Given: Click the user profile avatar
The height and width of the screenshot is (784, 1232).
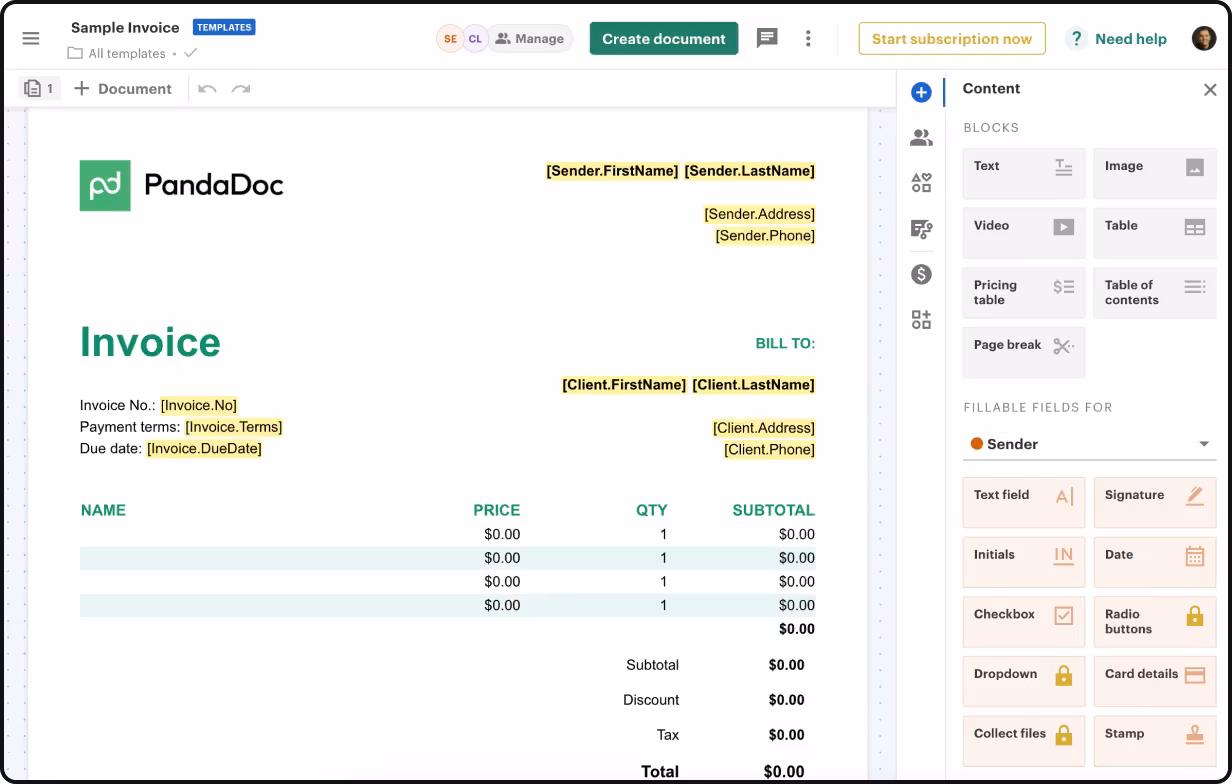Looking at the screenshot, I should pyautogui.click(x=1204, y=38).
